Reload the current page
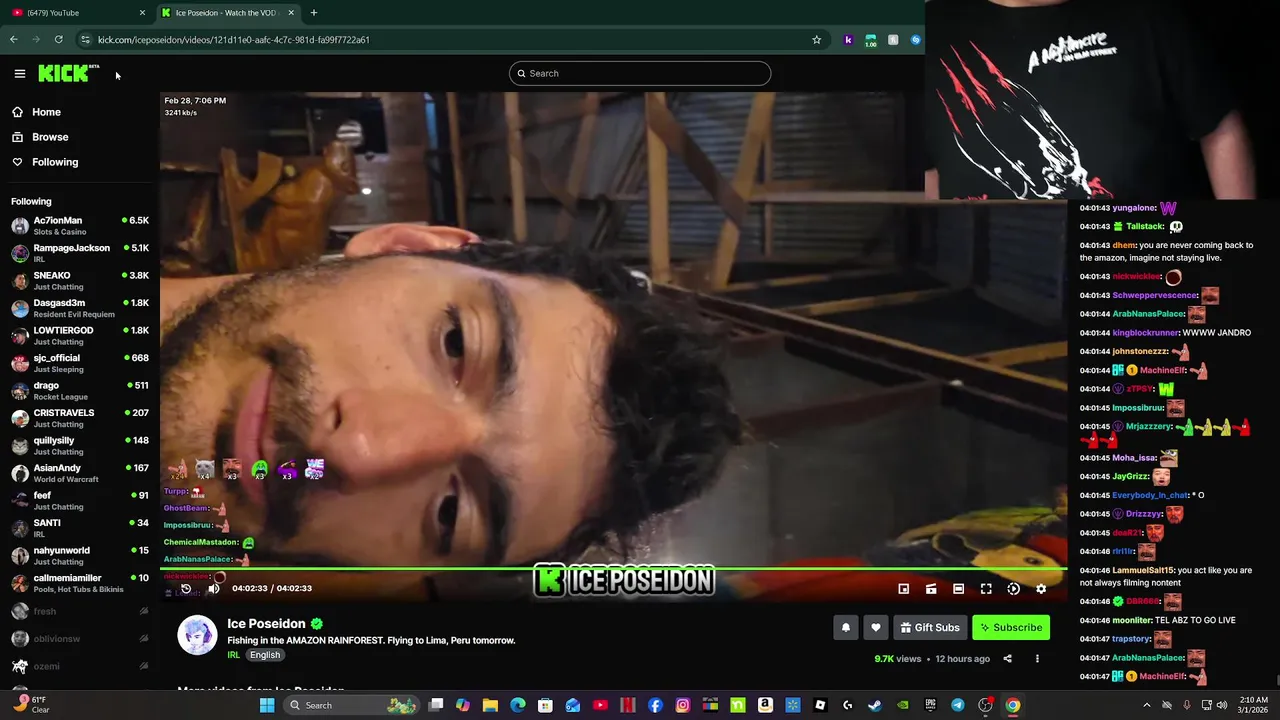This screenshot has height=720, width=1280. (59, 39)
